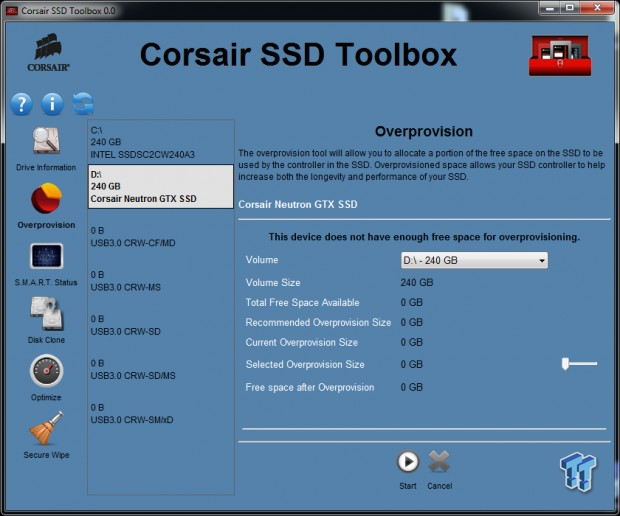Click the Drive Information label

(x=46, y=167)
